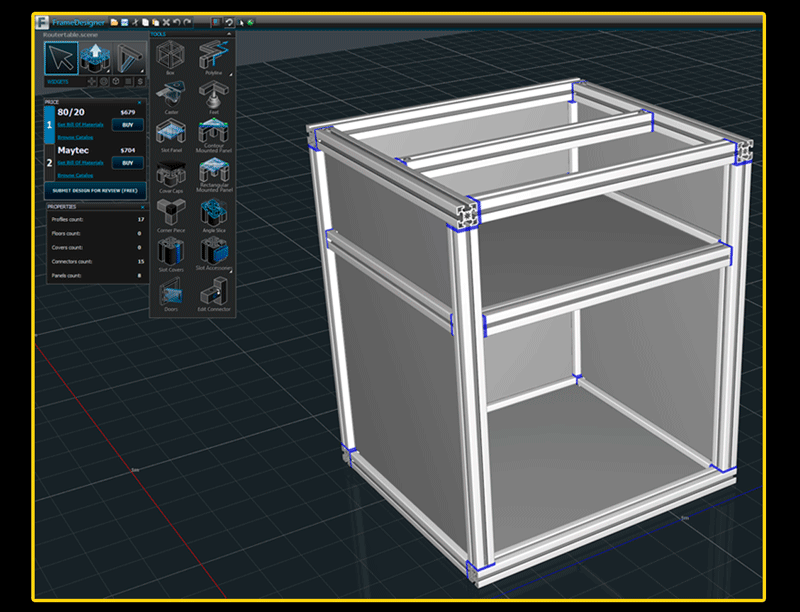This screenshot has height=612, width=800.
Task: Toggle the move-arrows widget button
Action: 93,81
